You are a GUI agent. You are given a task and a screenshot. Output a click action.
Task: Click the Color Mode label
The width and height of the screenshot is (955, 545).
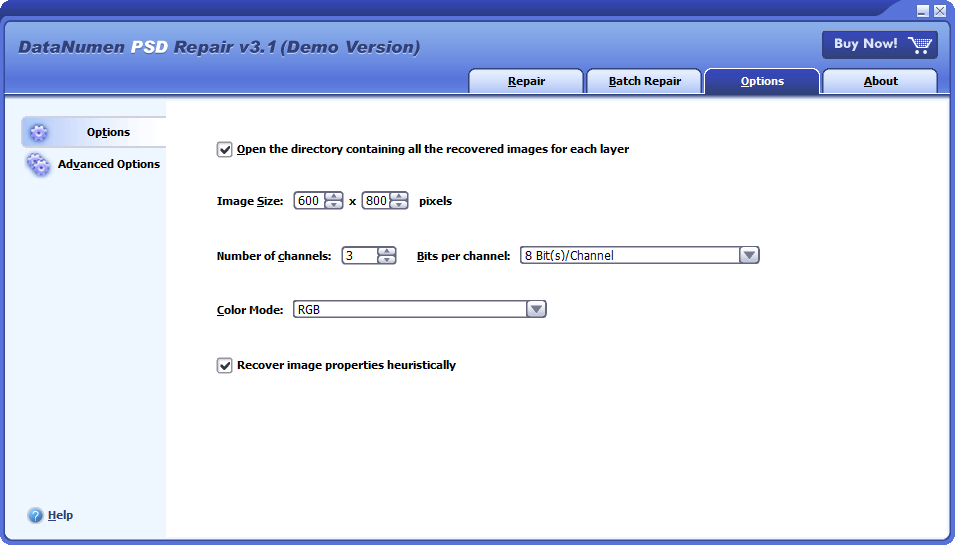click(250, 310)
